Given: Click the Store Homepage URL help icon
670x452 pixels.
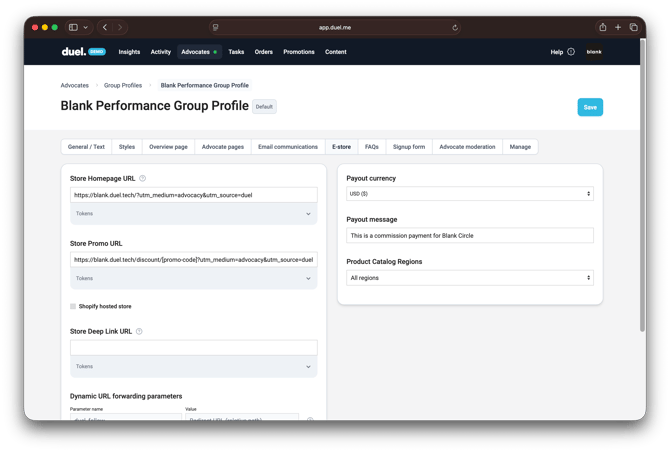Looking at the screenshot, I should (143, 178).
